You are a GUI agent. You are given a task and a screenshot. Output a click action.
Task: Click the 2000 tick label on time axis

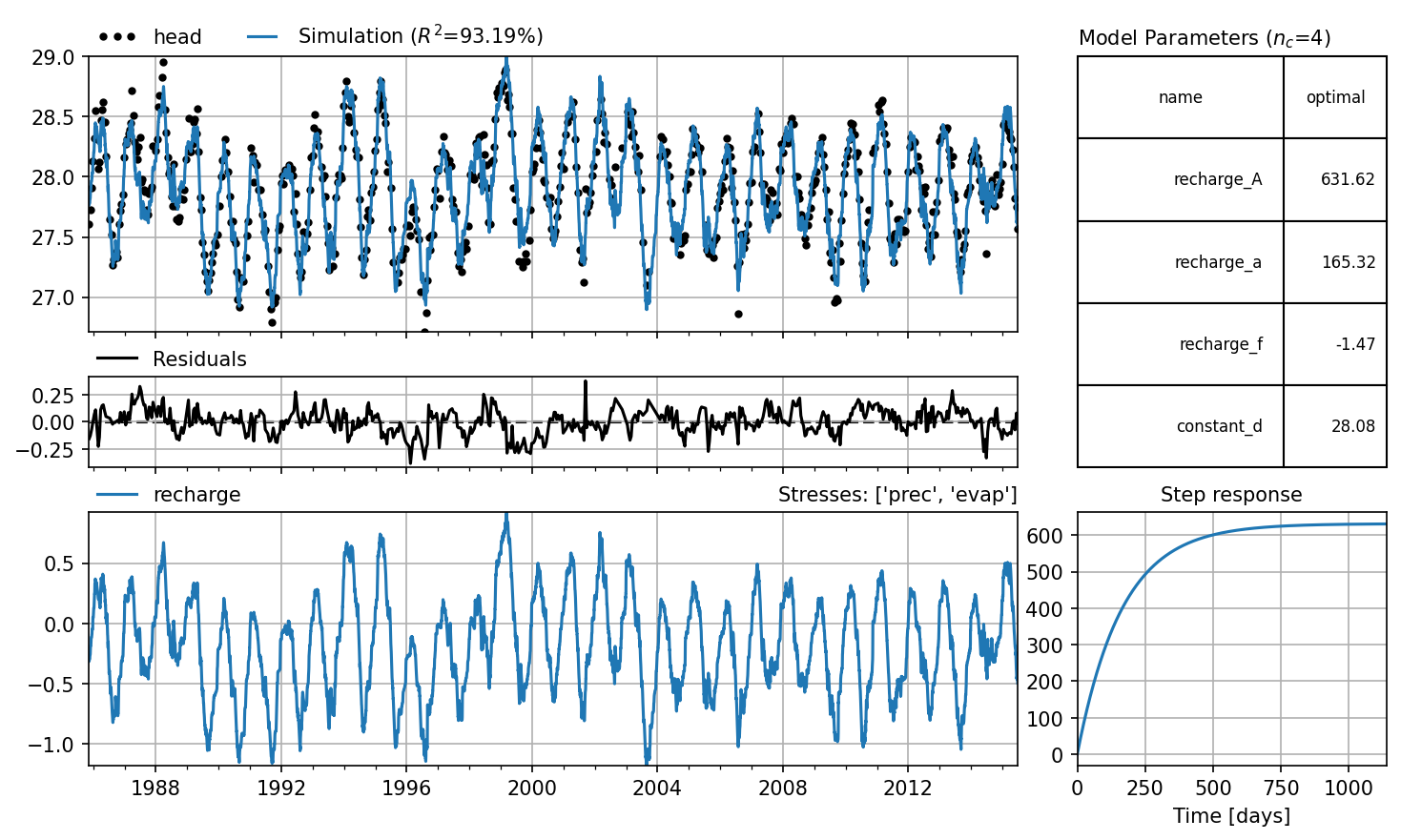pyautogui.click(x=532, y=788)
